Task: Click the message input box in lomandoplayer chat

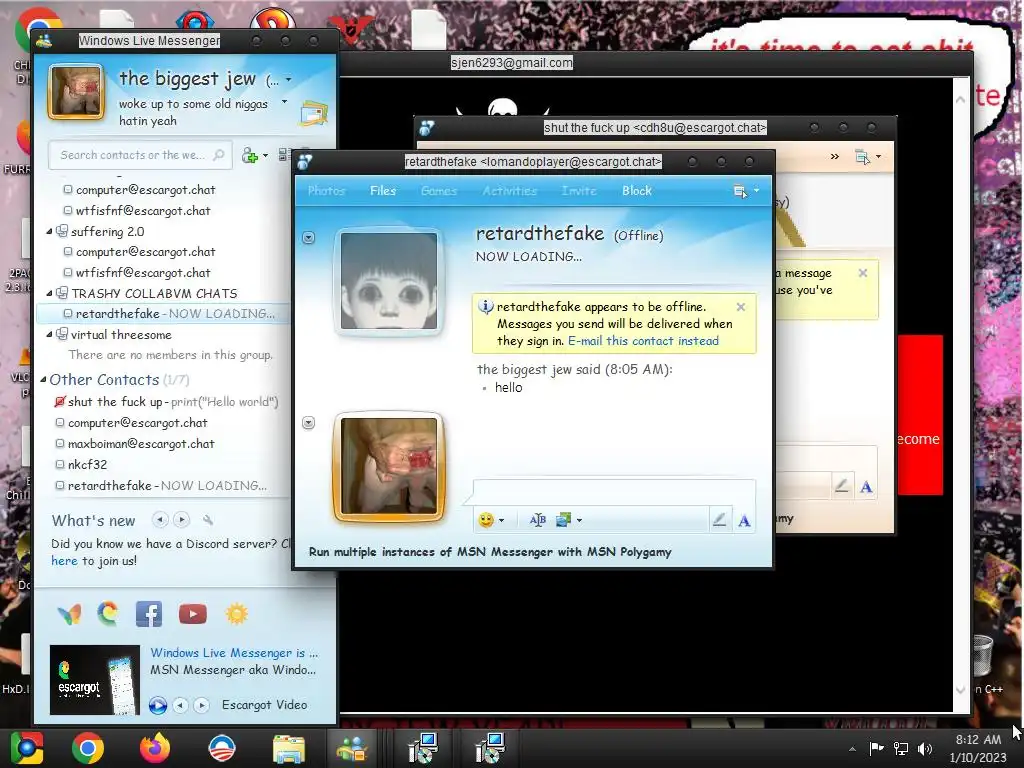Action: 614,492
